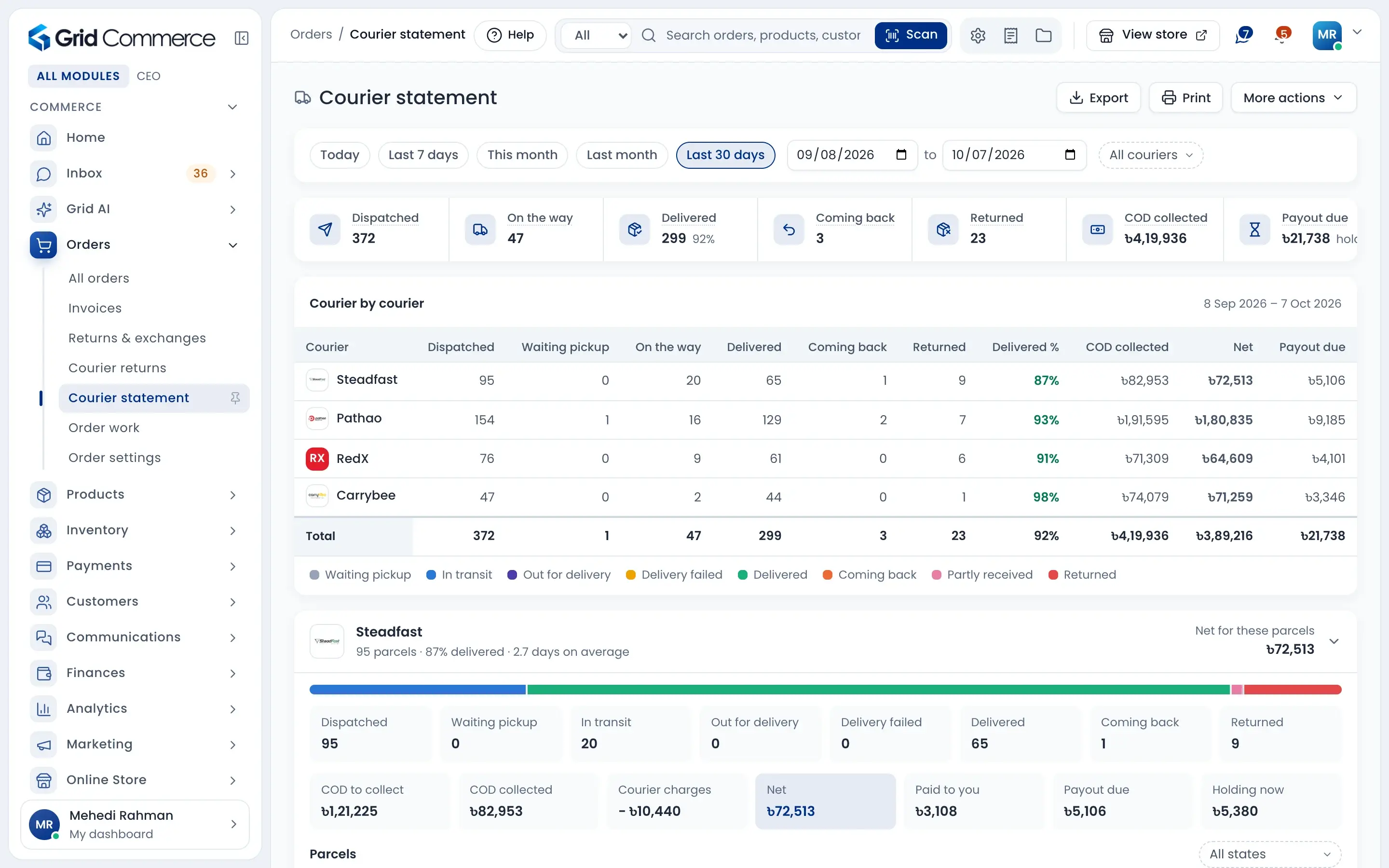Viewport: 1389px width, 868px height.
Task: Open the All search scope dropdown
Action: tap(596, 36)
